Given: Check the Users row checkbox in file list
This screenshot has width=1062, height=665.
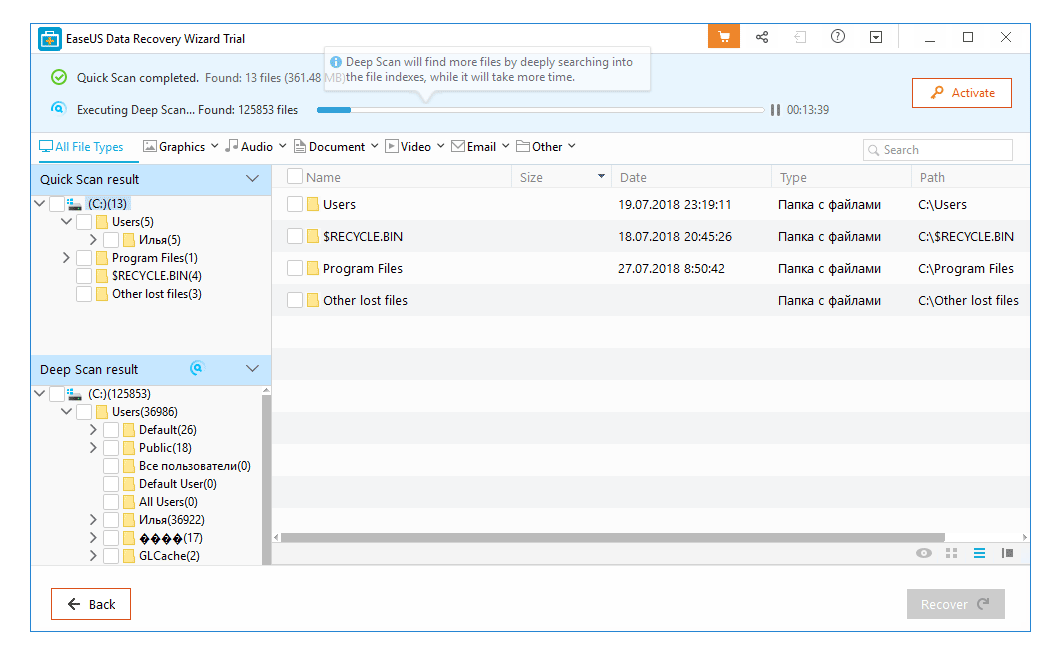Looking at the screenshot, I should [295, 204].
